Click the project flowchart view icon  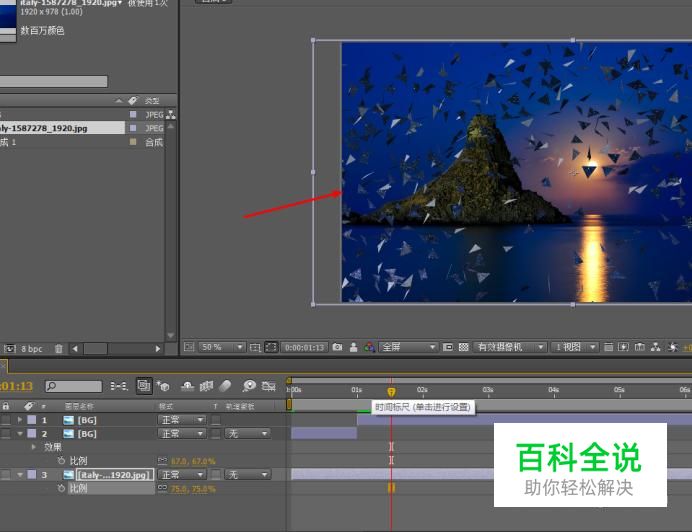[171, 115]
